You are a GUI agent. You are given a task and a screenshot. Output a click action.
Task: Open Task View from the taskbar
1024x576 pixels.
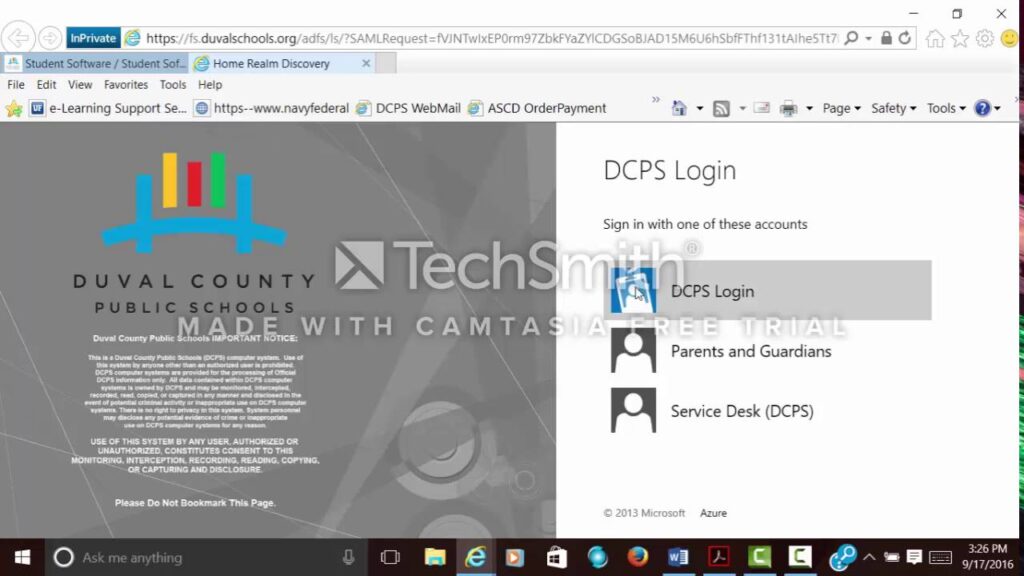390,558
